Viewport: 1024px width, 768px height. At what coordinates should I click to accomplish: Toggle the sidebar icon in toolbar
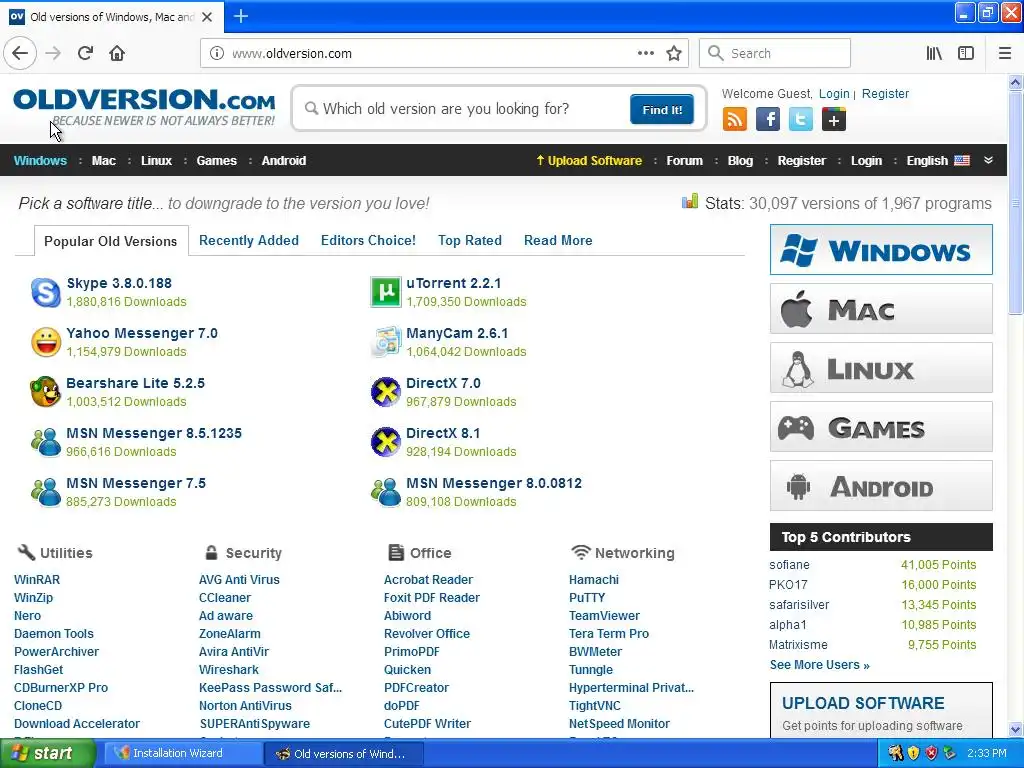click(966, 54)
